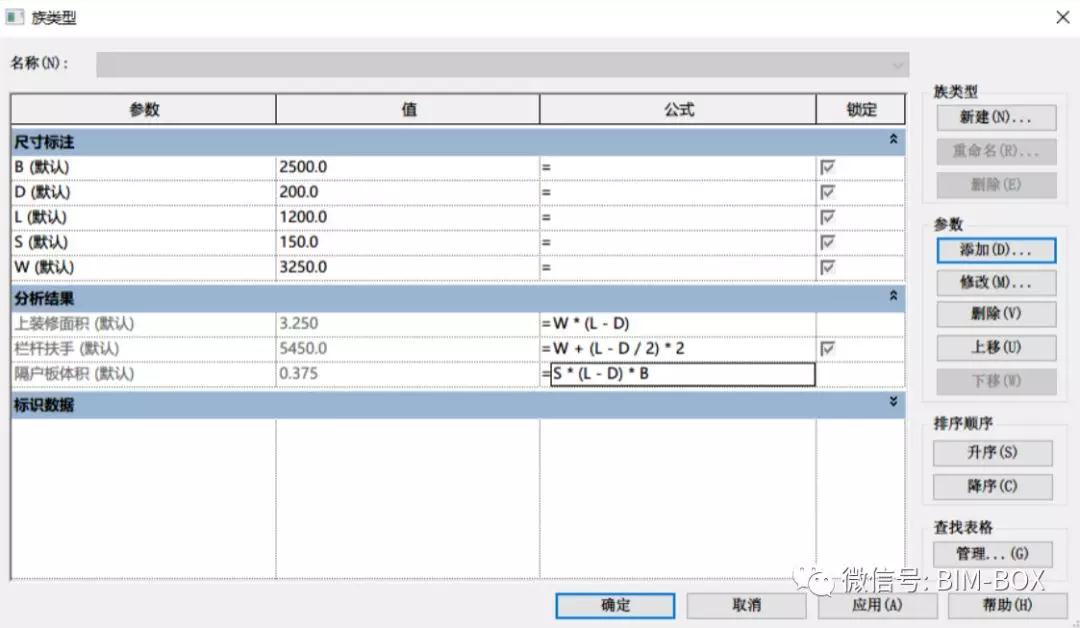Open lookup tables via 管理(G) button

(993, 554)
